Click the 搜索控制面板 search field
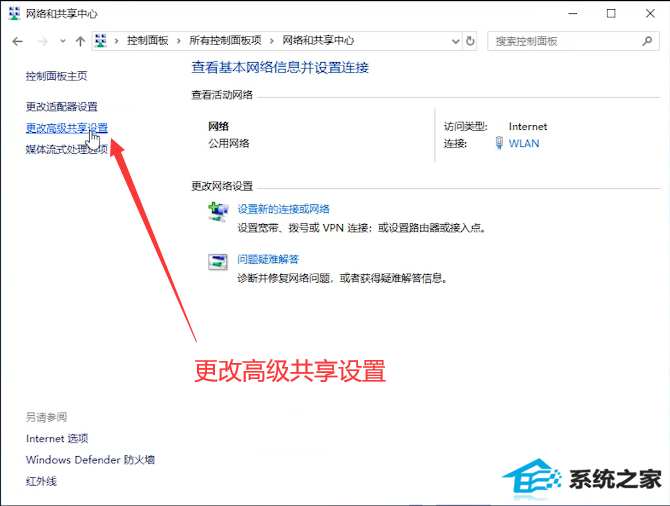The height and width of the screenshot is (506, 670). 573,41
